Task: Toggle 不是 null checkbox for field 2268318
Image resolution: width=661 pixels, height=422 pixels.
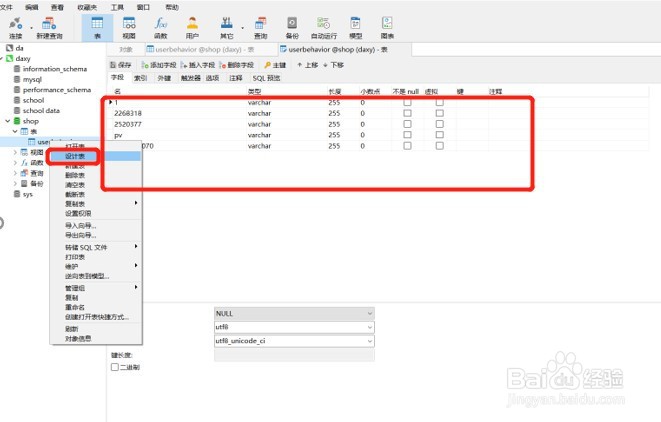Action: point(407,113)
